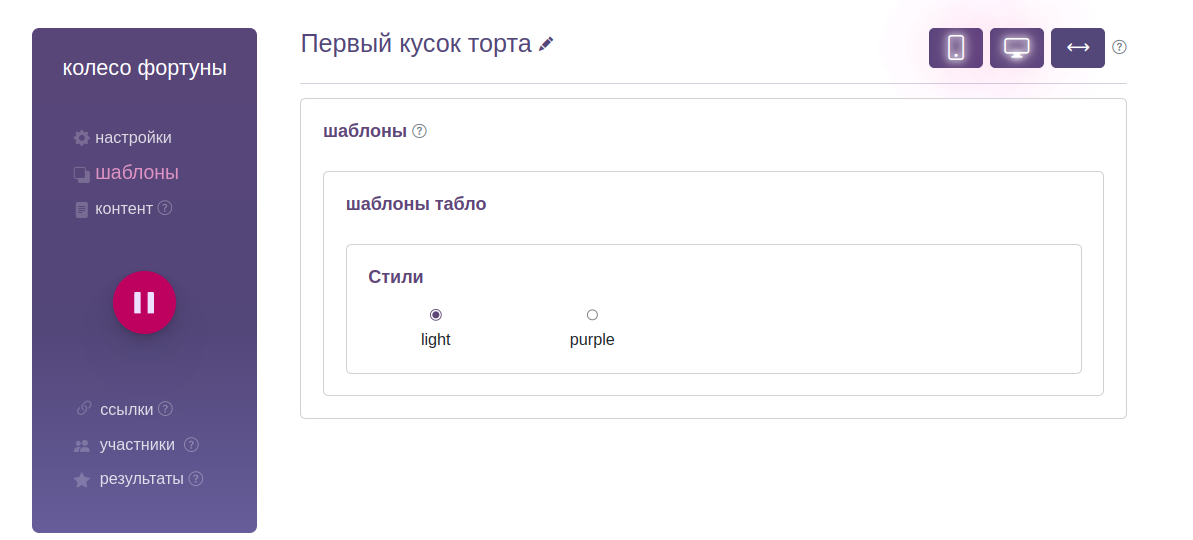Switch to mobile phone preview
The width and height of the screenshot is (1193, 540).
(955, 48)
